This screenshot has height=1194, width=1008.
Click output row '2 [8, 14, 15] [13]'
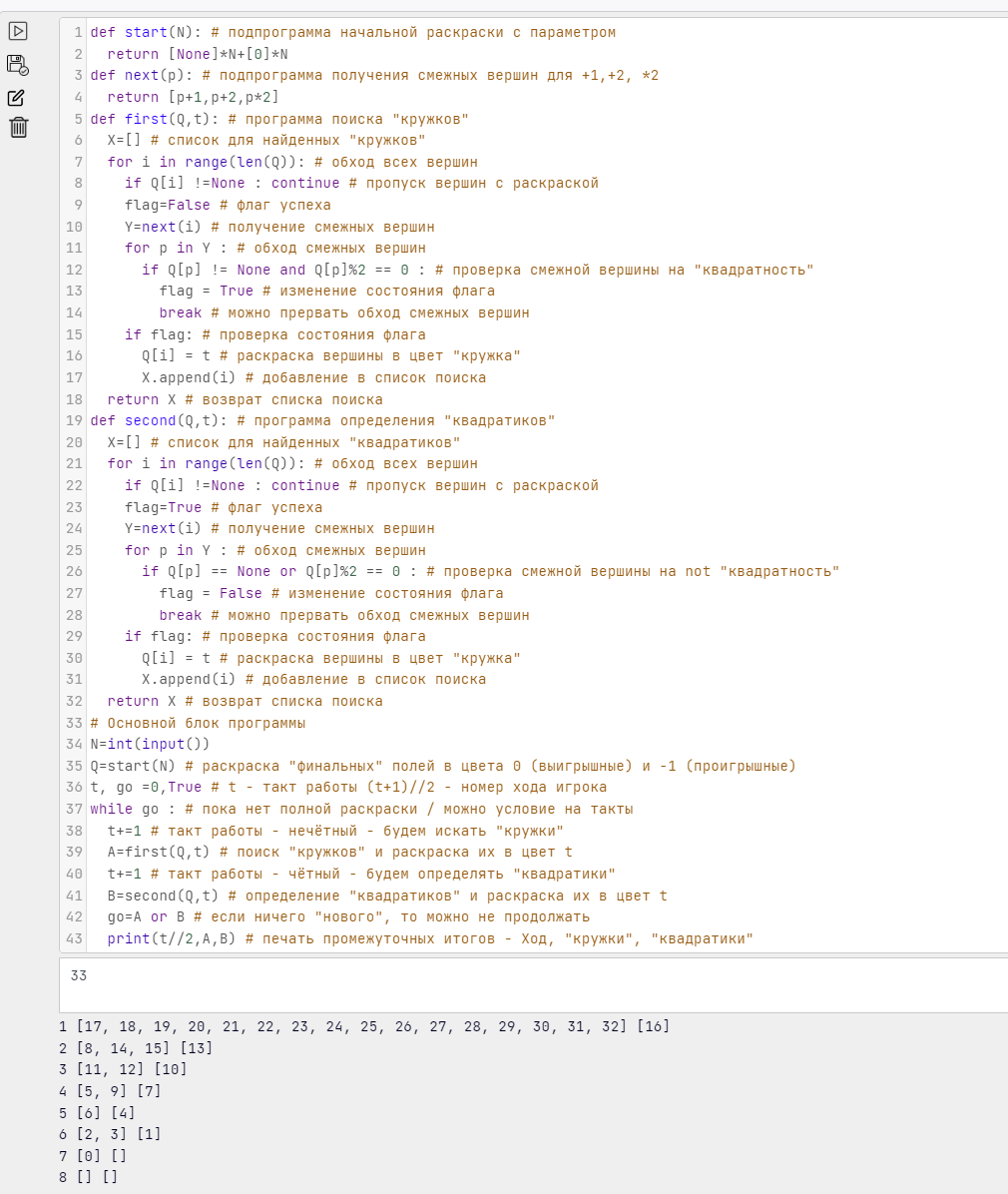(137, 1048)
